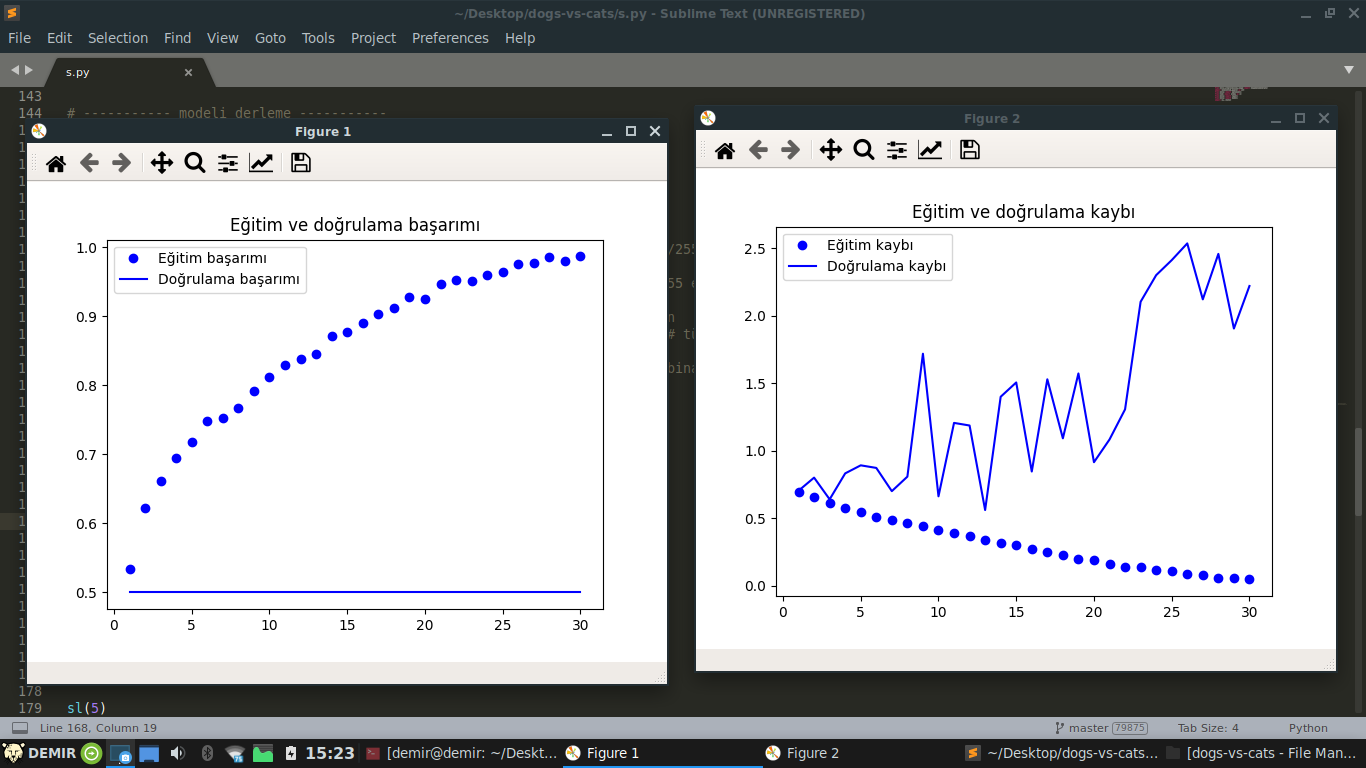Switch to the terminal taskbar button

(461, 753)
